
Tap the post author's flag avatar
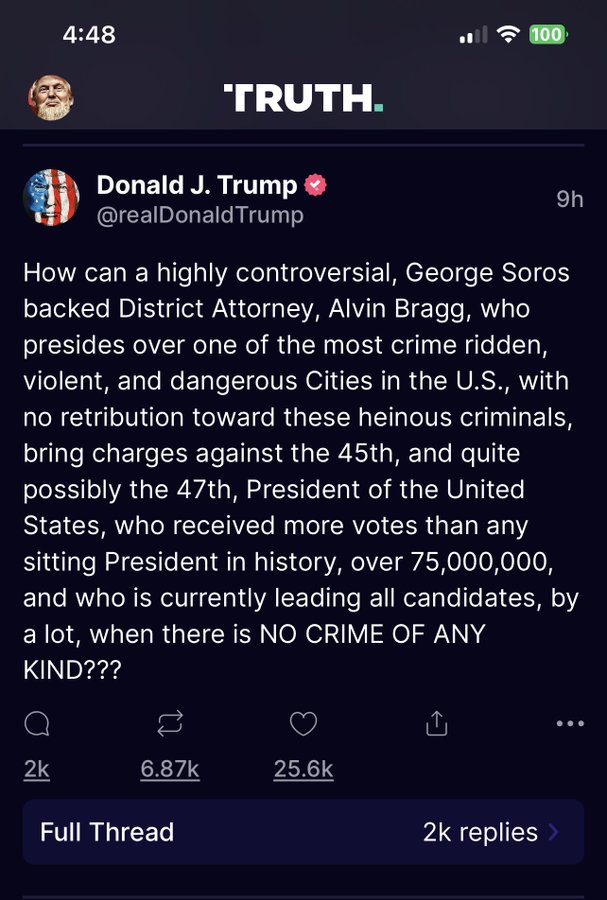pyautogui.click(x=51, y=198)
